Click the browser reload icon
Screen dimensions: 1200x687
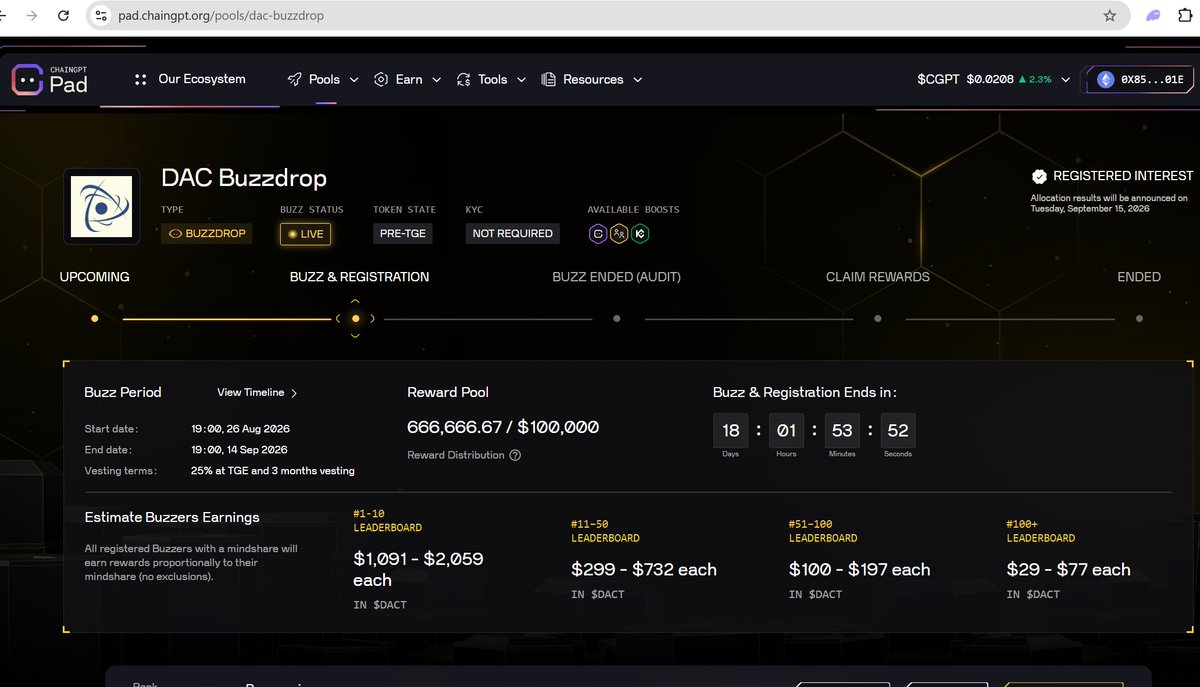tap(64, 16)
